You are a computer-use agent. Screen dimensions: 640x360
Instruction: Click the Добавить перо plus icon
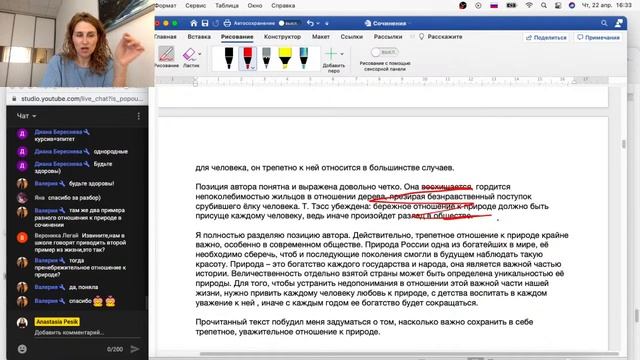tap(331, 54)
